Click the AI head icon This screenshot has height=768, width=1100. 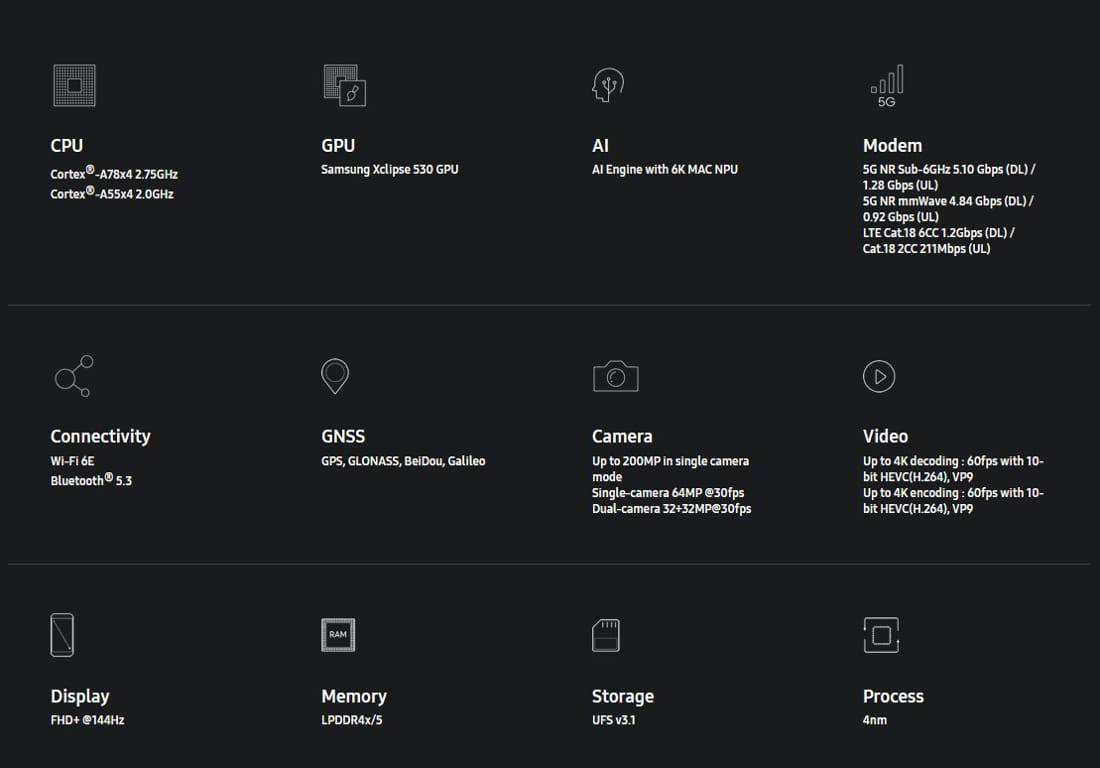click(x=608, y=85)
